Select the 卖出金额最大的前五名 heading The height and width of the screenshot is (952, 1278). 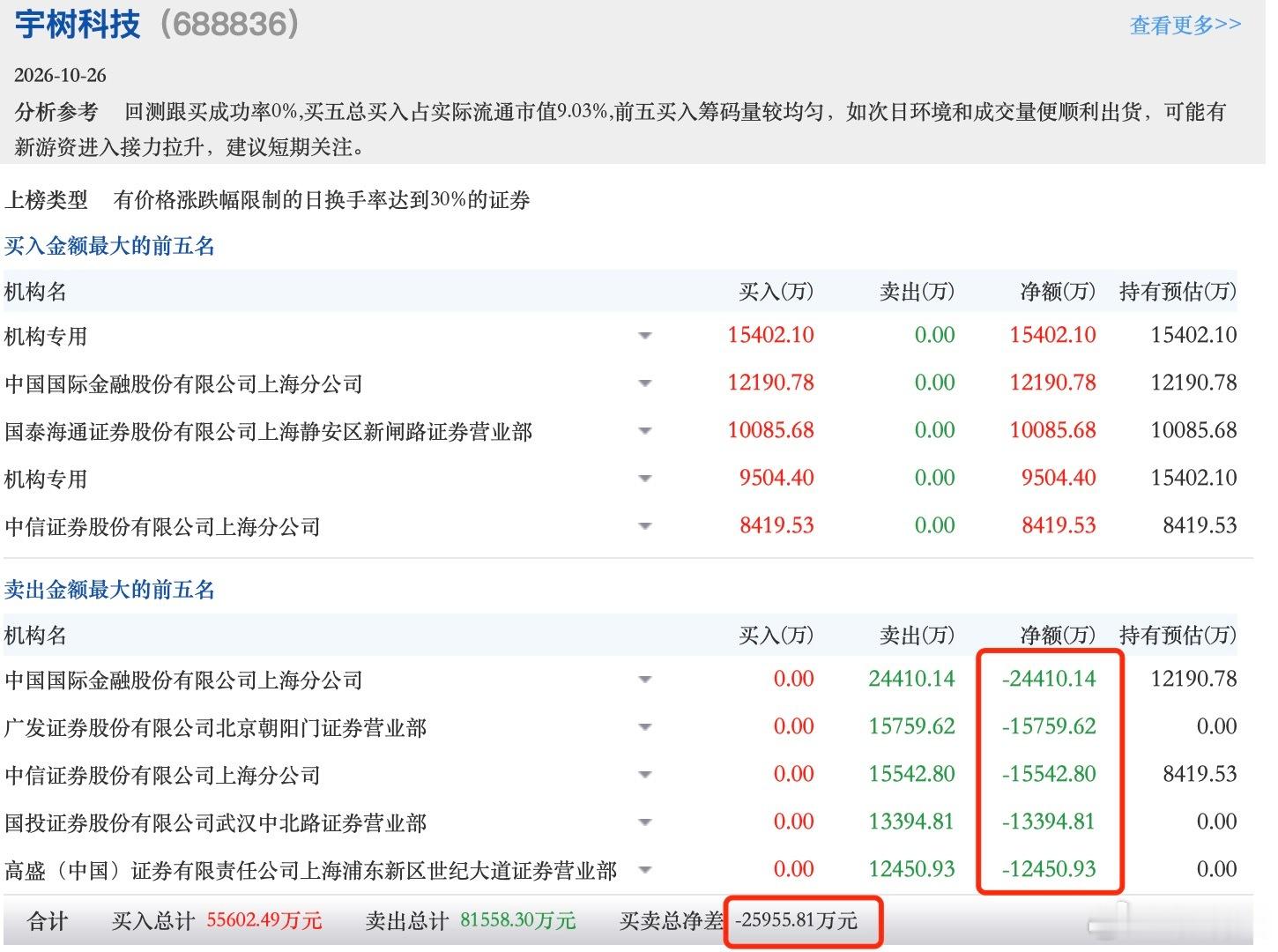pyautogui.click(x=110, y=590)
